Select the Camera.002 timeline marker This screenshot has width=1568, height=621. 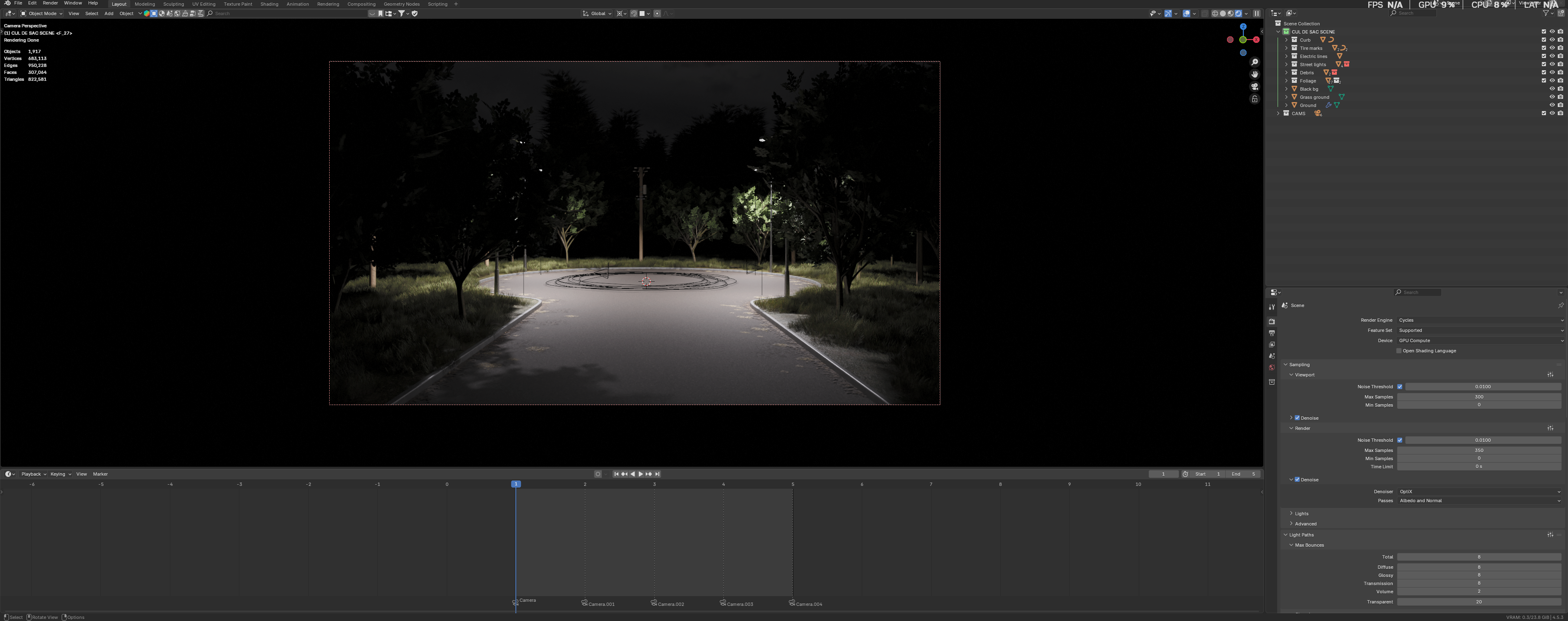click(654, 603)
